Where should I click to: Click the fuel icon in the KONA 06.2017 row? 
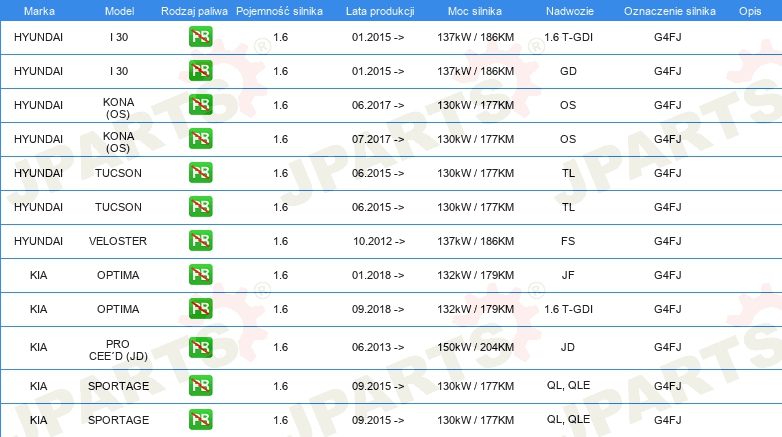point(200,104)
